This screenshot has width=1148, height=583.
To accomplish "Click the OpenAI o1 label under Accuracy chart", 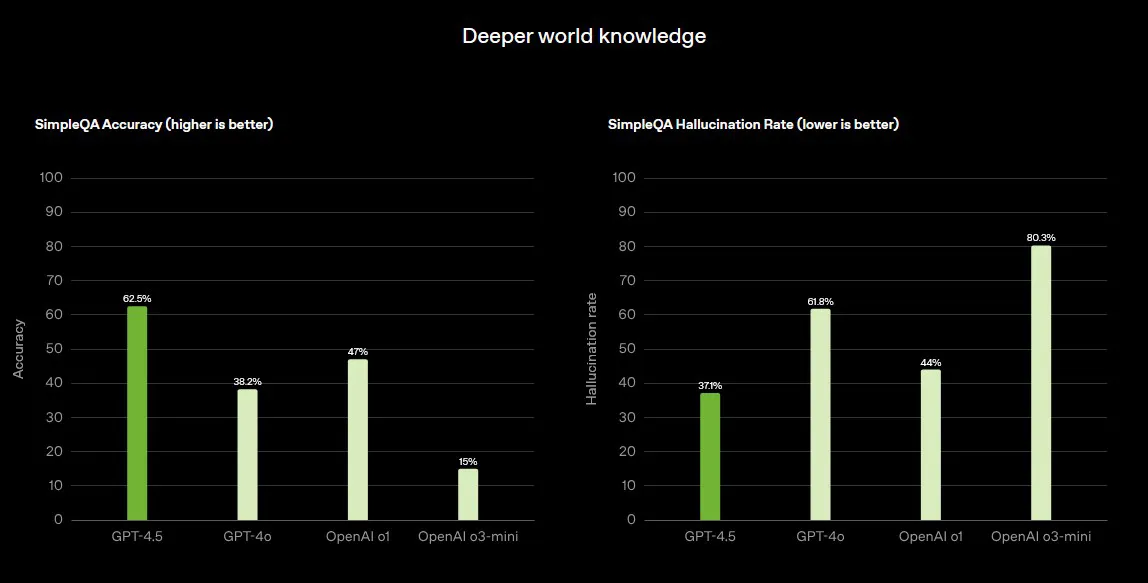I will [358, 537].
